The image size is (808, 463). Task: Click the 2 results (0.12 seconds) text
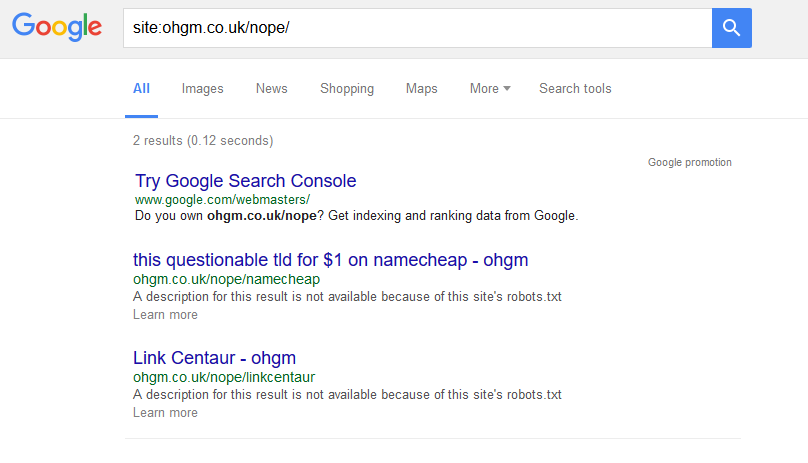tap(203, 141)
